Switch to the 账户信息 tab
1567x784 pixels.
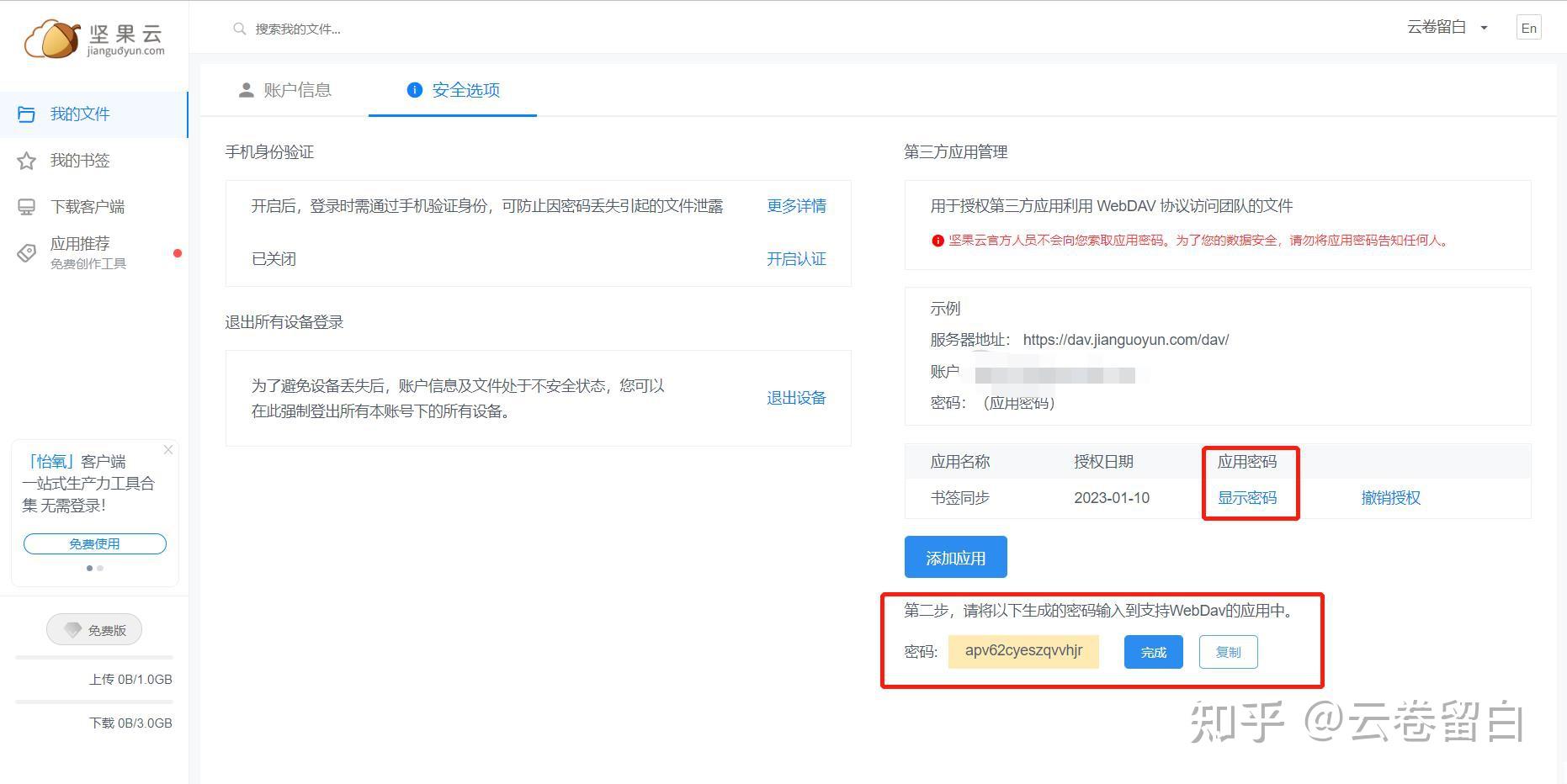pyautogui.click(x=284, y=90)
